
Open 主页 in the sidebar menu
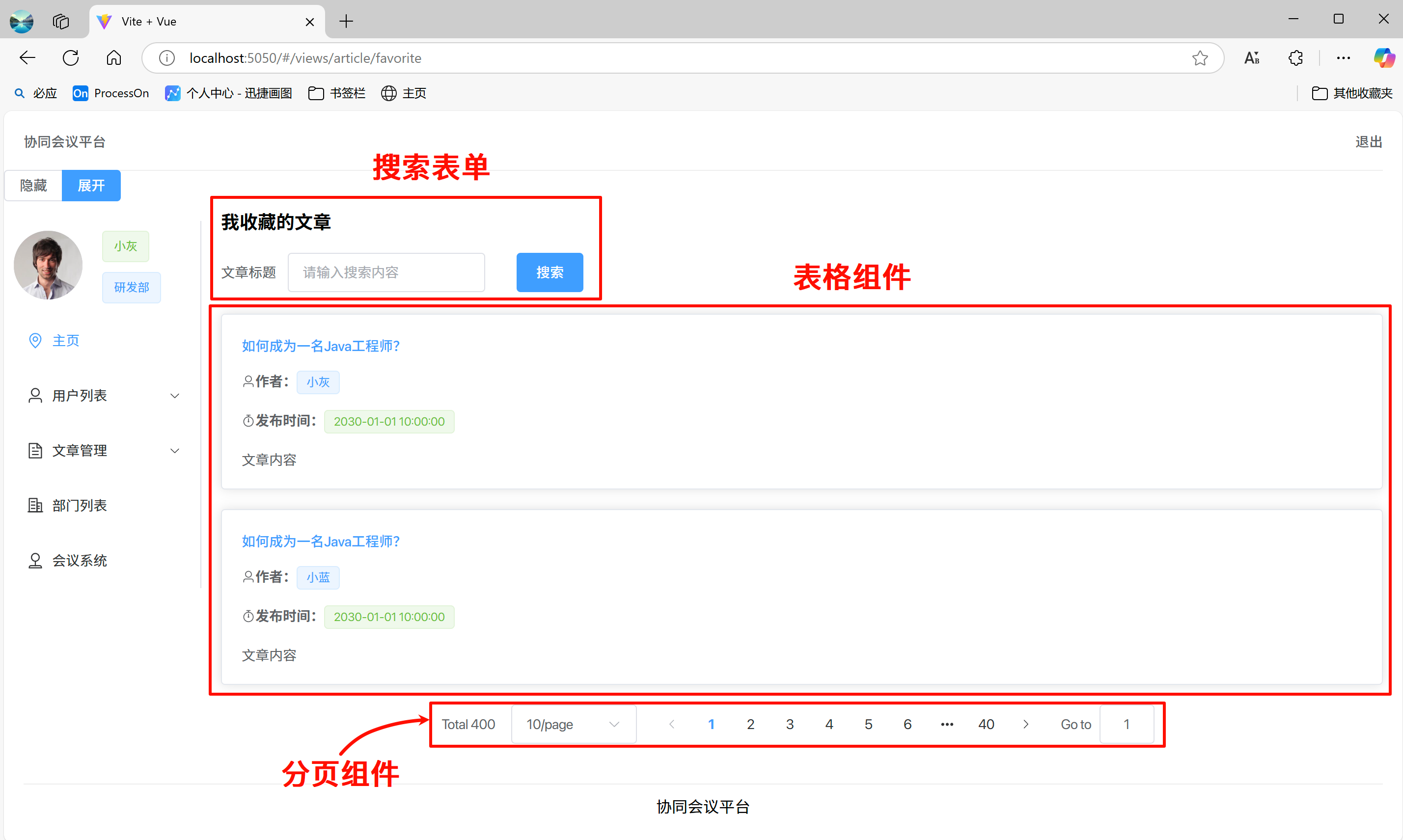click(x=66, y=341)
